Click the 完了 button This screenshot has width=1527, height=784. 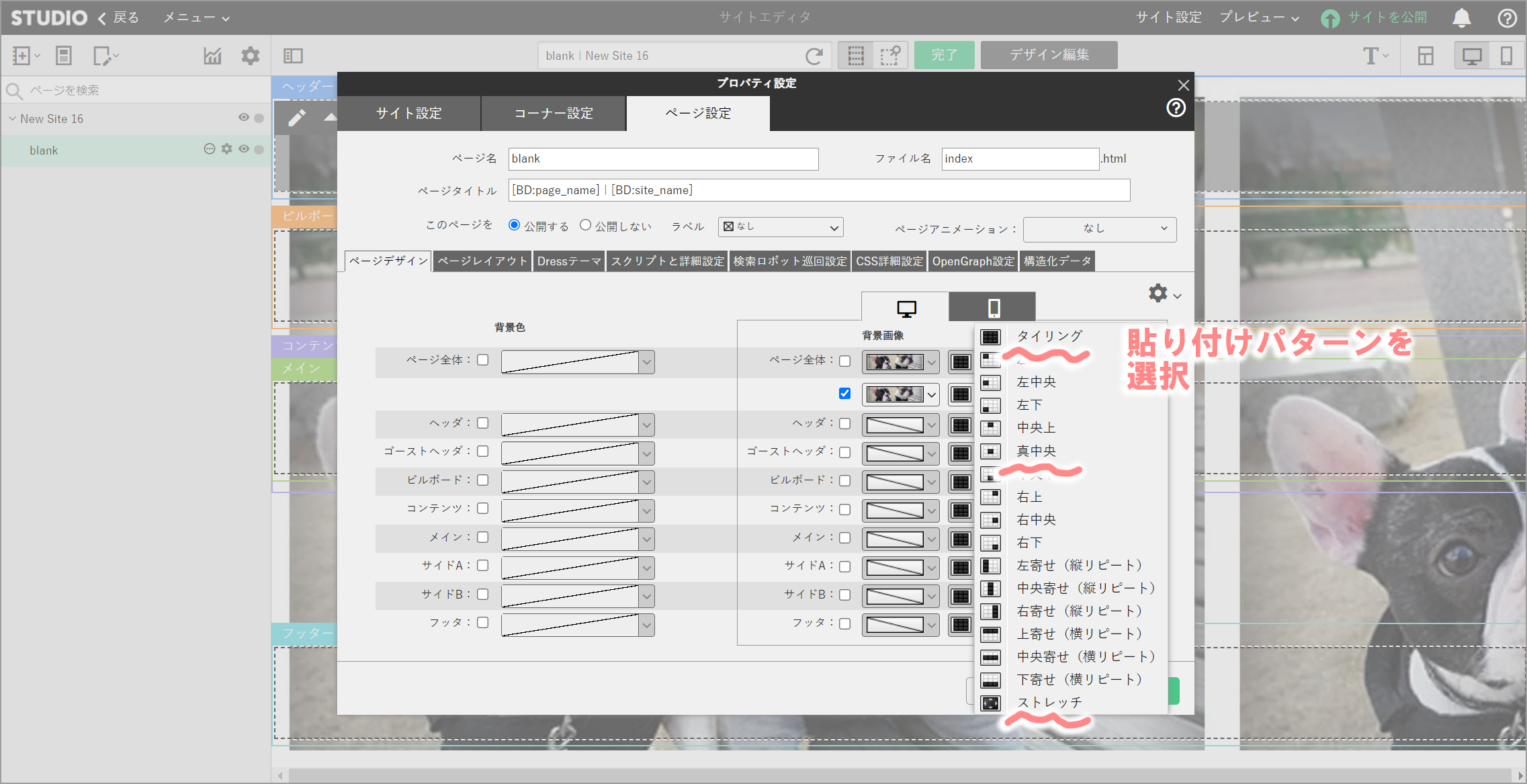pyautogui.click(x=944, y=55)
